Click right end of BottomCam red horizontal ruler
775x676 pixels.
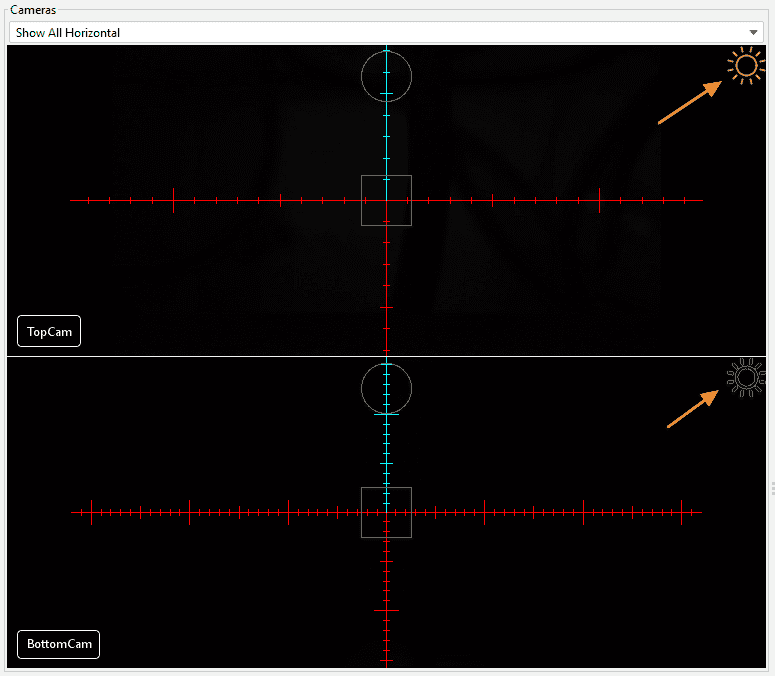click(700, 512)
